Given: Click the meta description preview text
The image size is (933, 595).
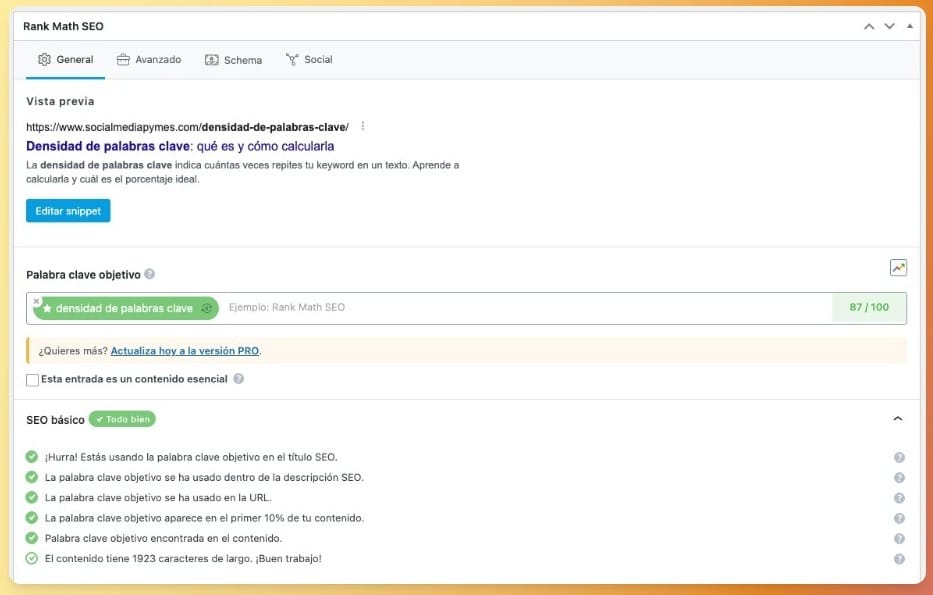Looking at the screenshot, I should coord(242,172).
